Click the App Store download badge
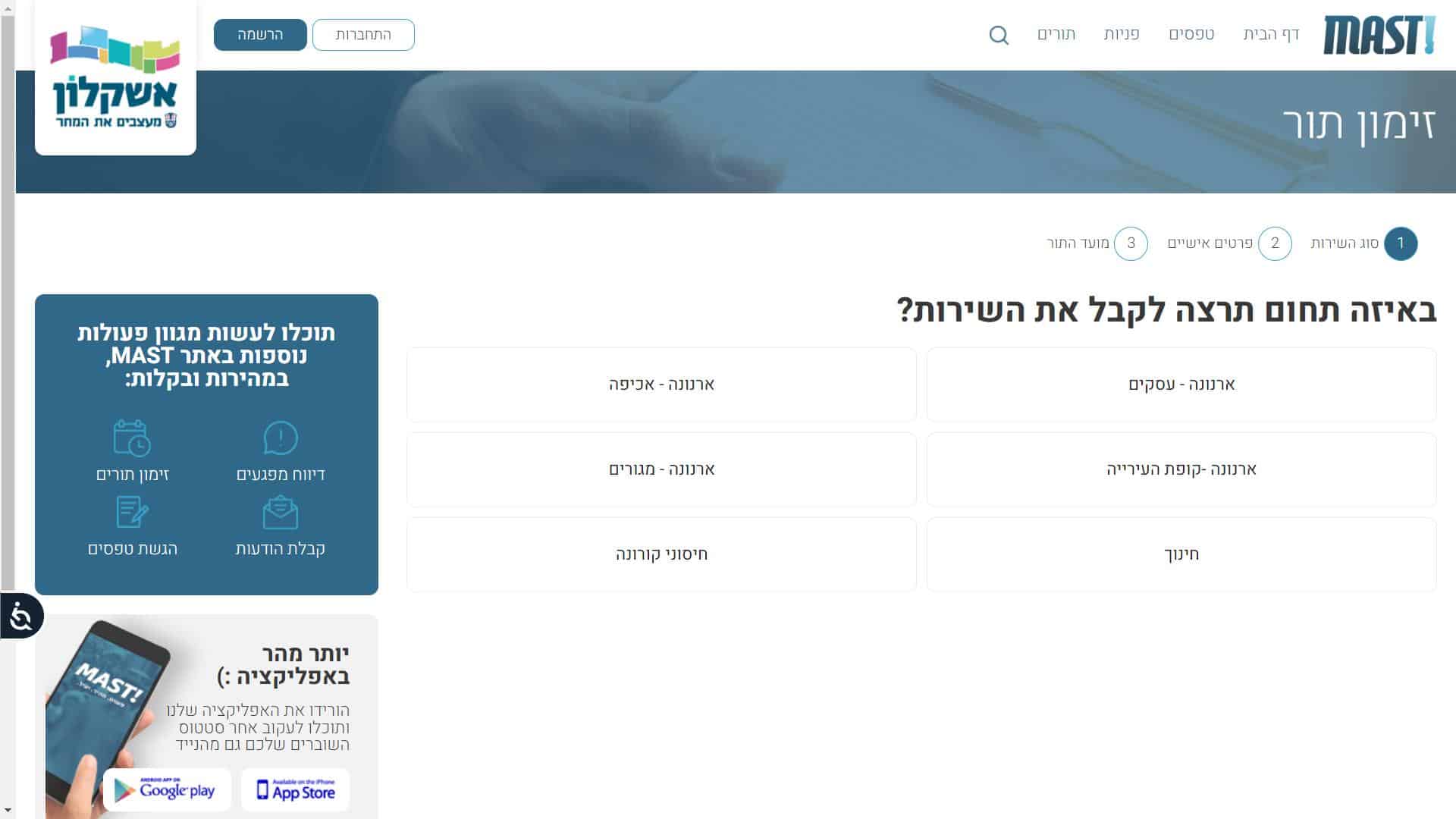 coord(295,789)
